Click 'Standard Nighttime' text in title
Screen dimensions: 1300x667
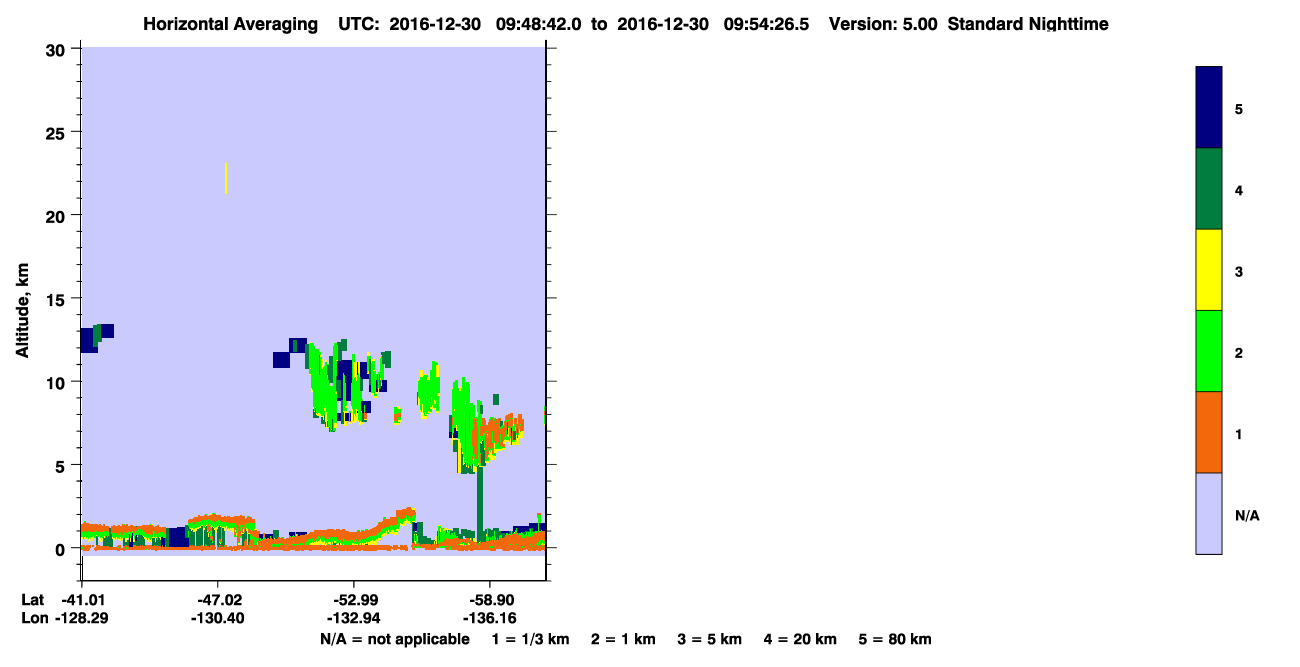click(x=1028, y=24)
